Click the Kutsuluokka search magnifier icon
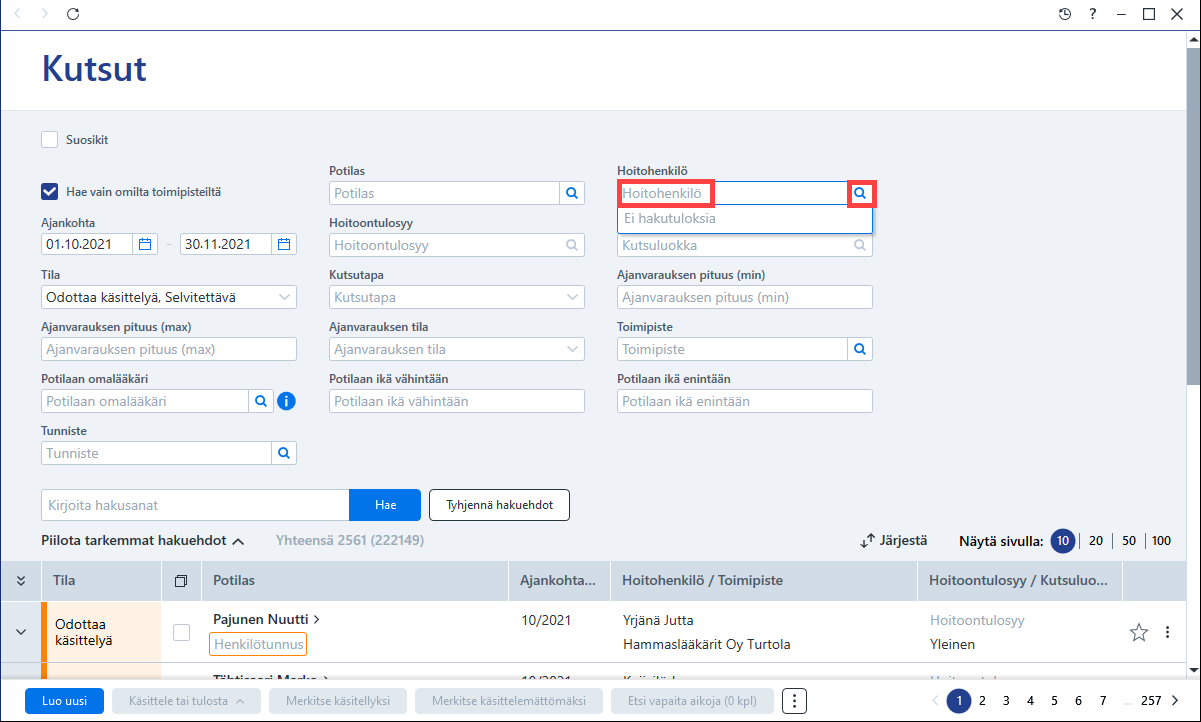 (x=860, y=245)
